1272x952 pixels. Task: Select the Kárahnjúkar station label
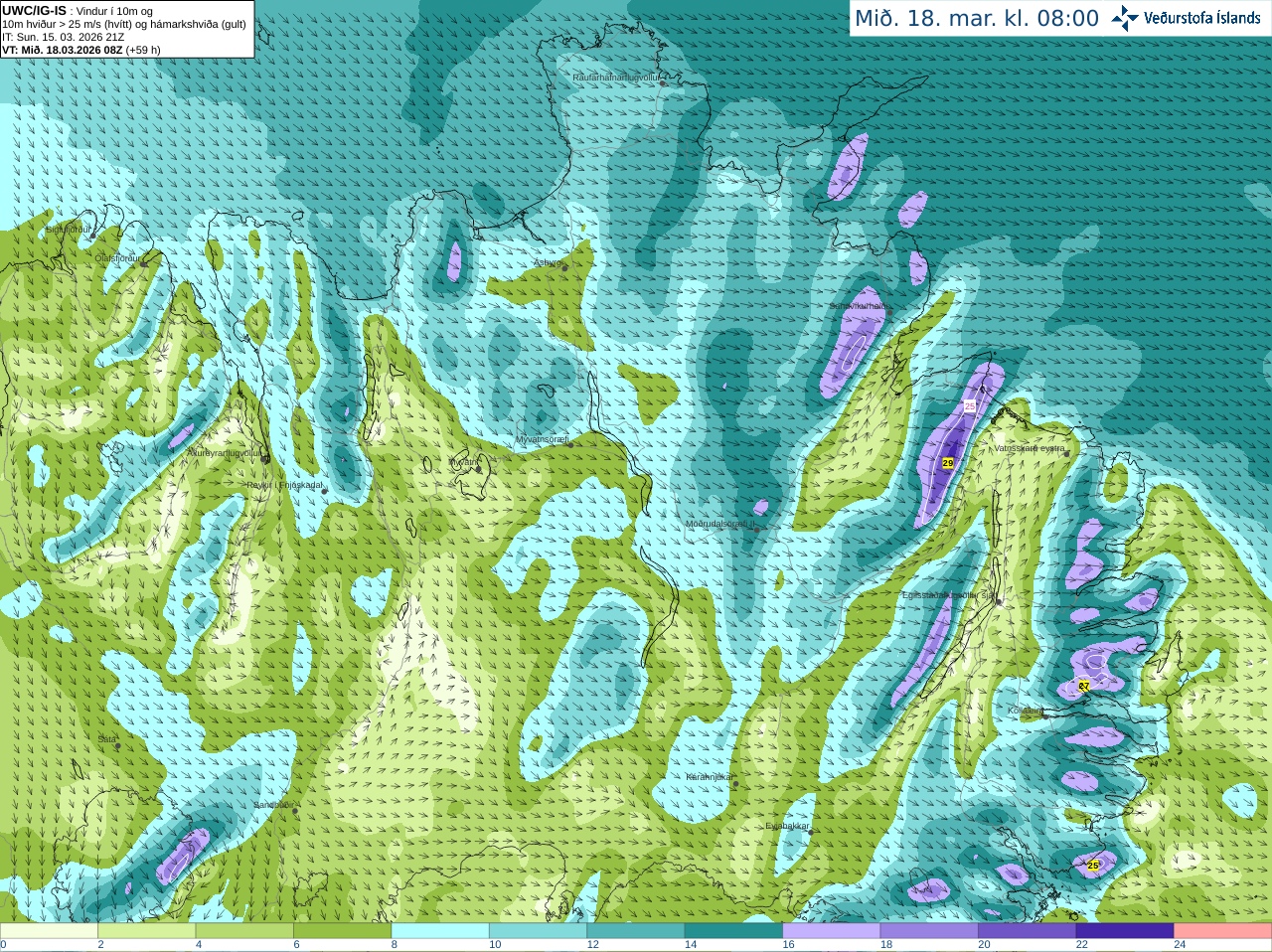710,777
